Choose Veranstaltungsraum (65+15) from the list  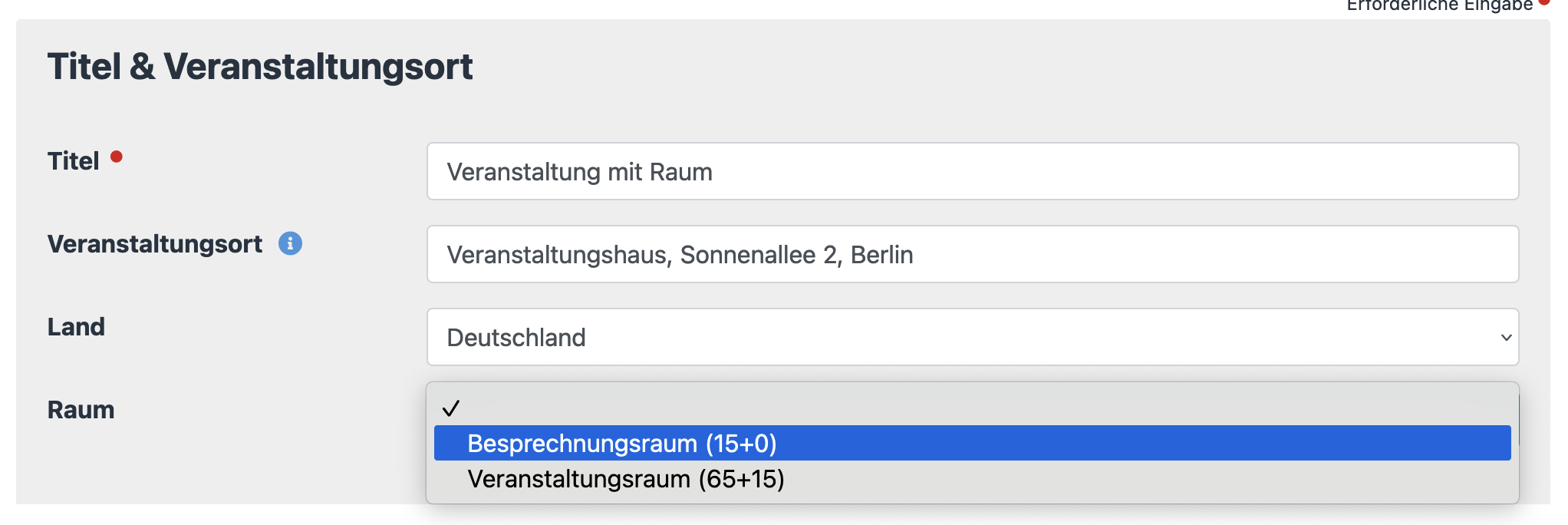click(626, 479)
